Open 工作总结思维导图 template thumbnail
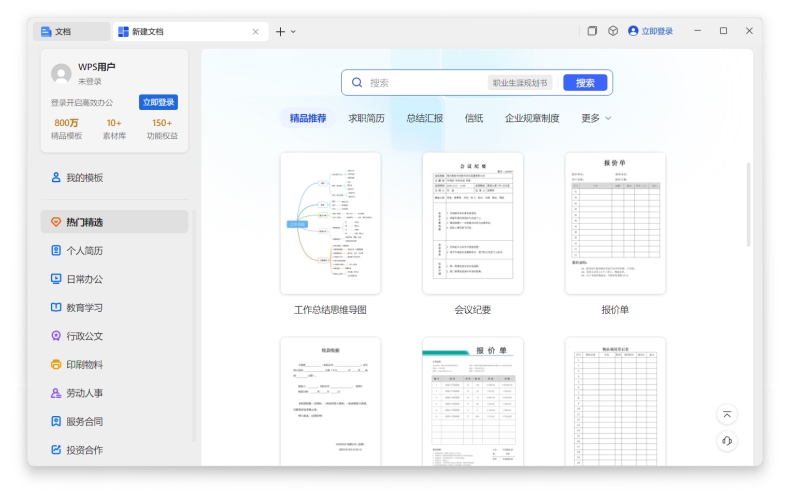The height and width of the screenshot is (497, 790). [x=331, y=223]
